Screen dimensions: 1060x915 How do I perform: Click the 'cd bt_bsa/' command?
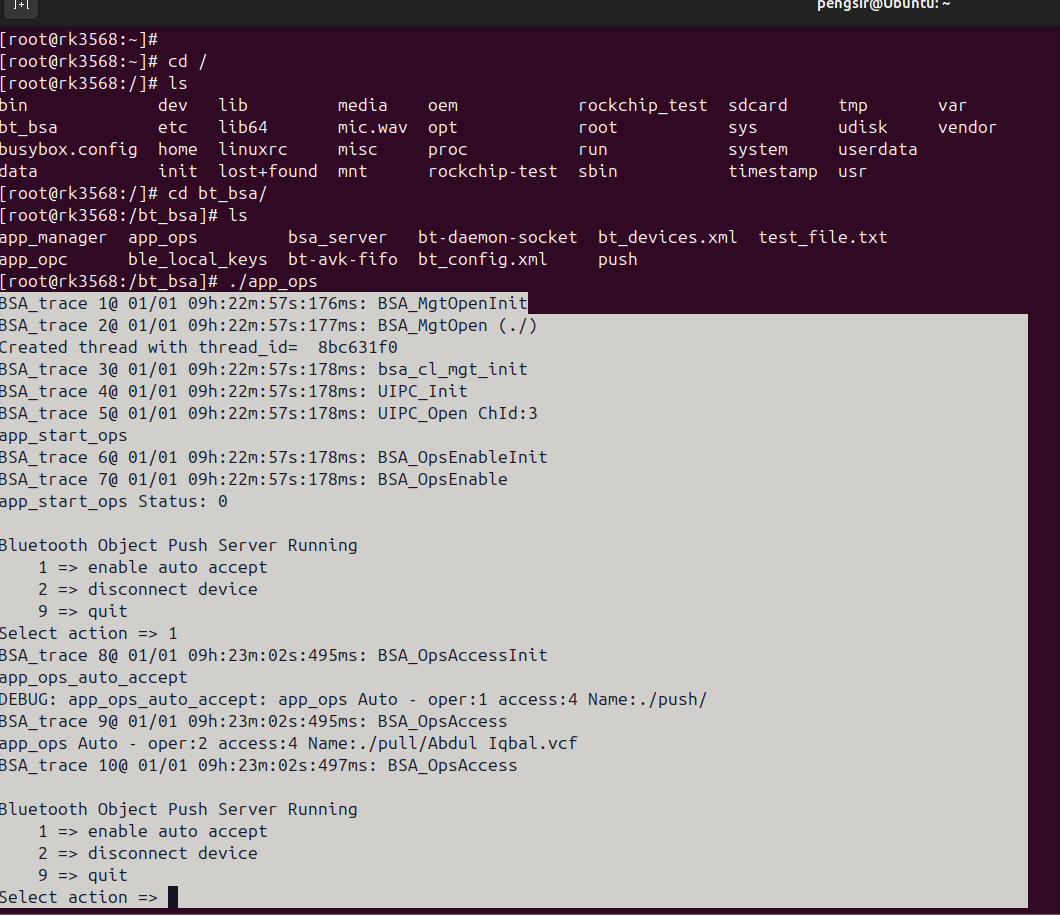(x=218, y=194)
